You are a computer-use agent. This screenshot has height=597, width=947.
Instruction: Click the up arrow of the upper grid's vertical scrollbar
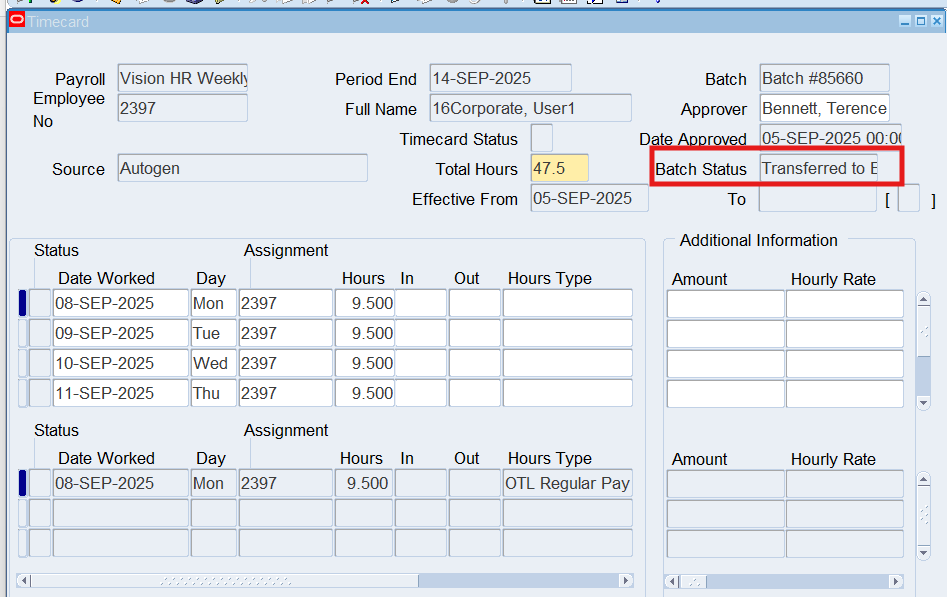[923, 297]
